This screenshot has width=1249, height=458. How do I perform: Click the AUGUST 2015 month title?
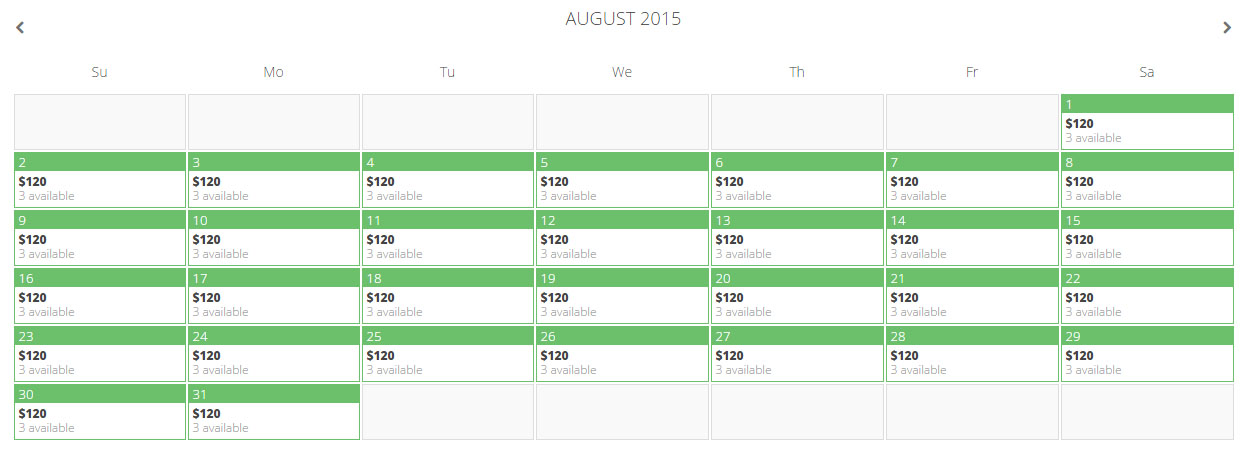[623, 19]
